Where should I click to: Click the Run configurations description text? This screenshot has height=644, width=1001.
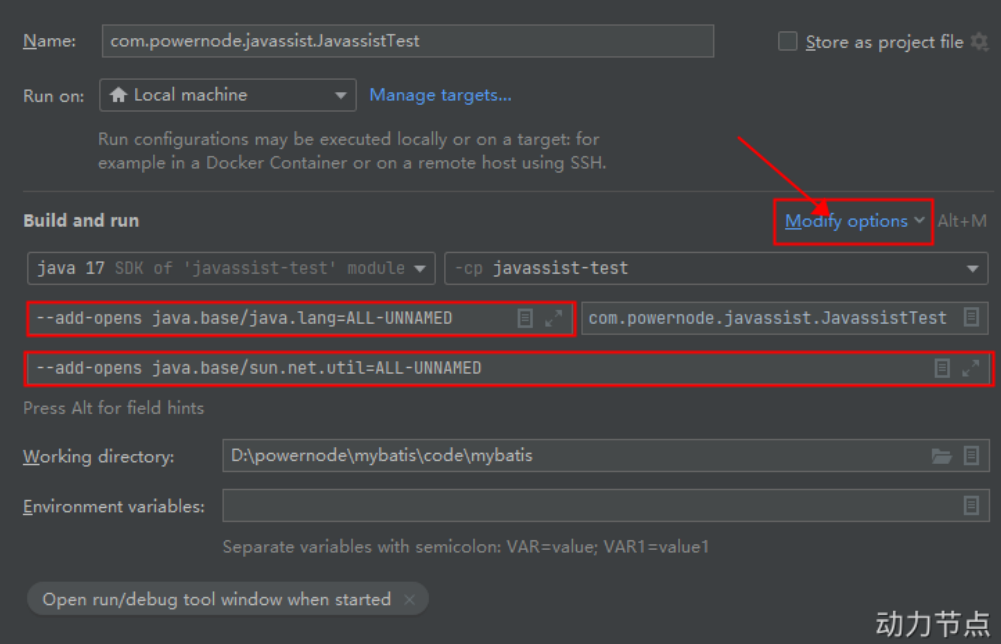(352, 151)
